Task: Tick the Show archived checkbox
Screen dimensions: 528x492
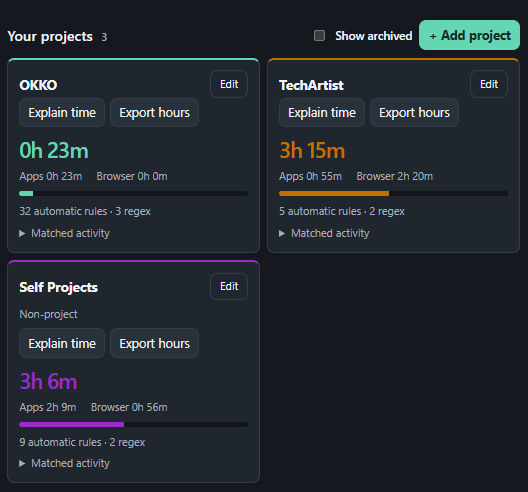Action: click(319, 35)
